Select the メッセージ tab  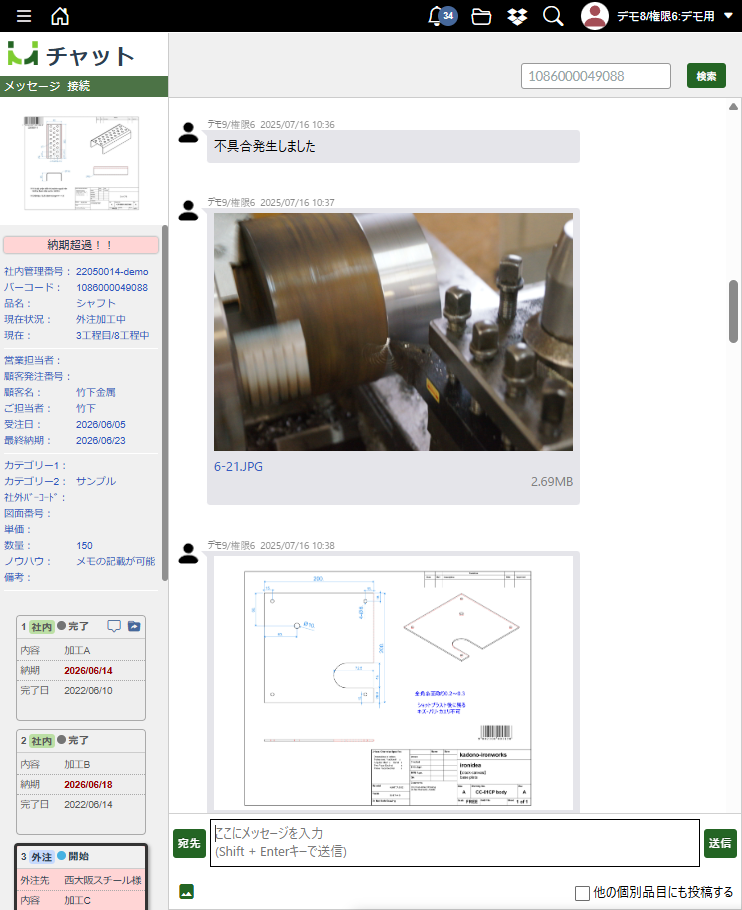coord(32,86)
